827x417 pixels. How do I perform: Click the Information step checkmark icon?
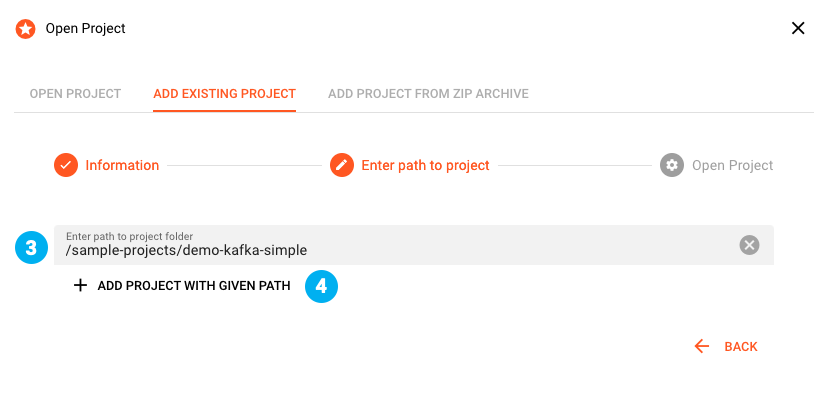pos(66,165)
